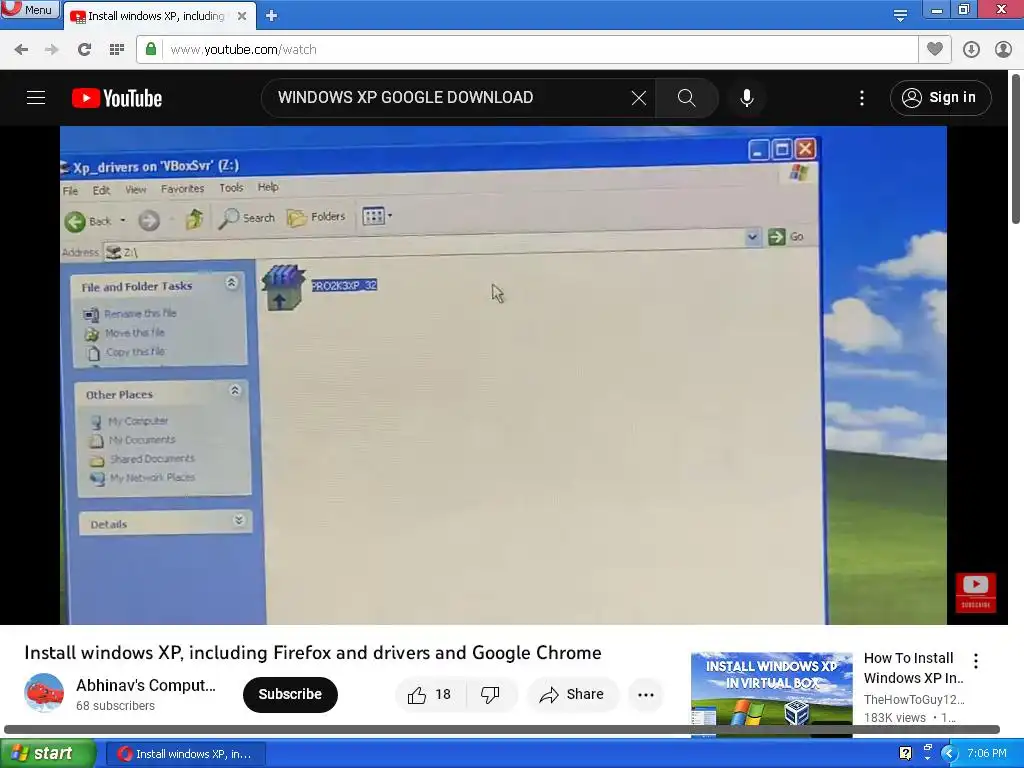Open the Opera Menu button
Image resolution: width=1024 pixels, height=768 pixels.
tap(30, 9)
